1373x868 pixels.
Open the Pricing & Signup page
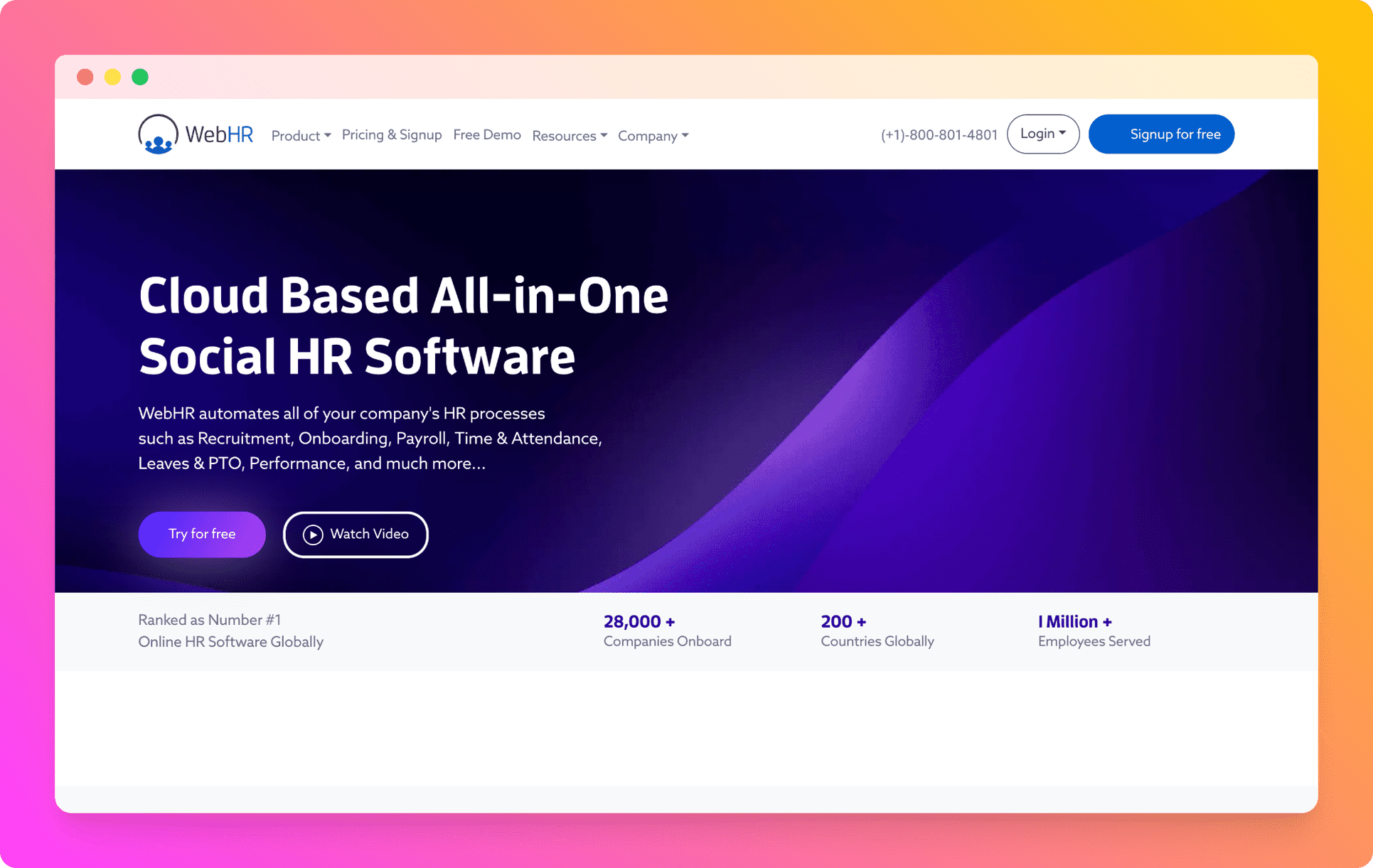[392, 134]
